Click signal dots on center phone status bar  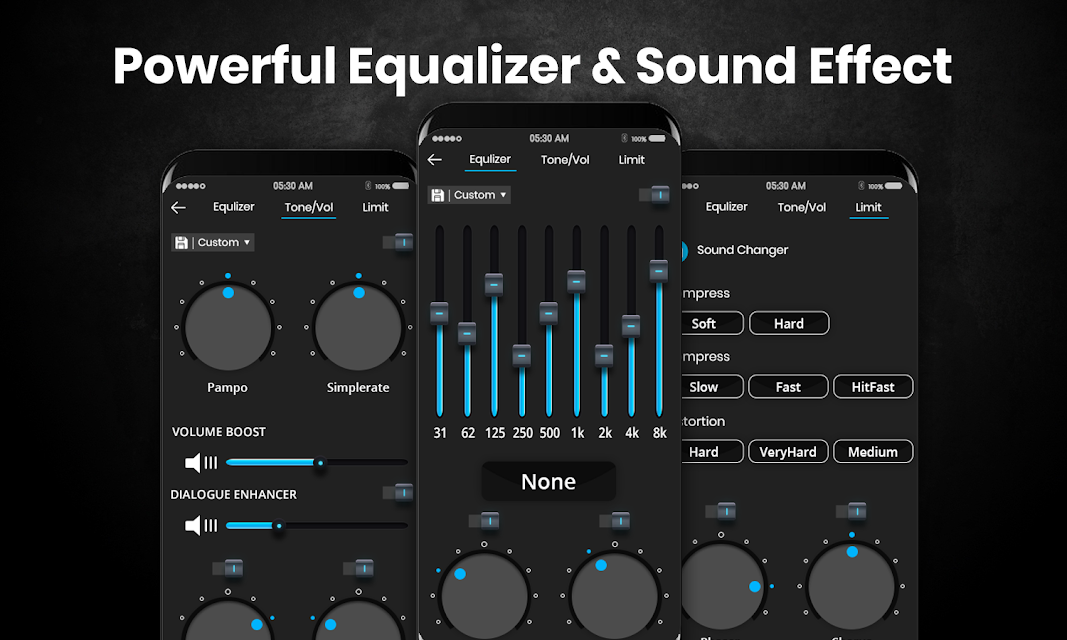[447, 139]
